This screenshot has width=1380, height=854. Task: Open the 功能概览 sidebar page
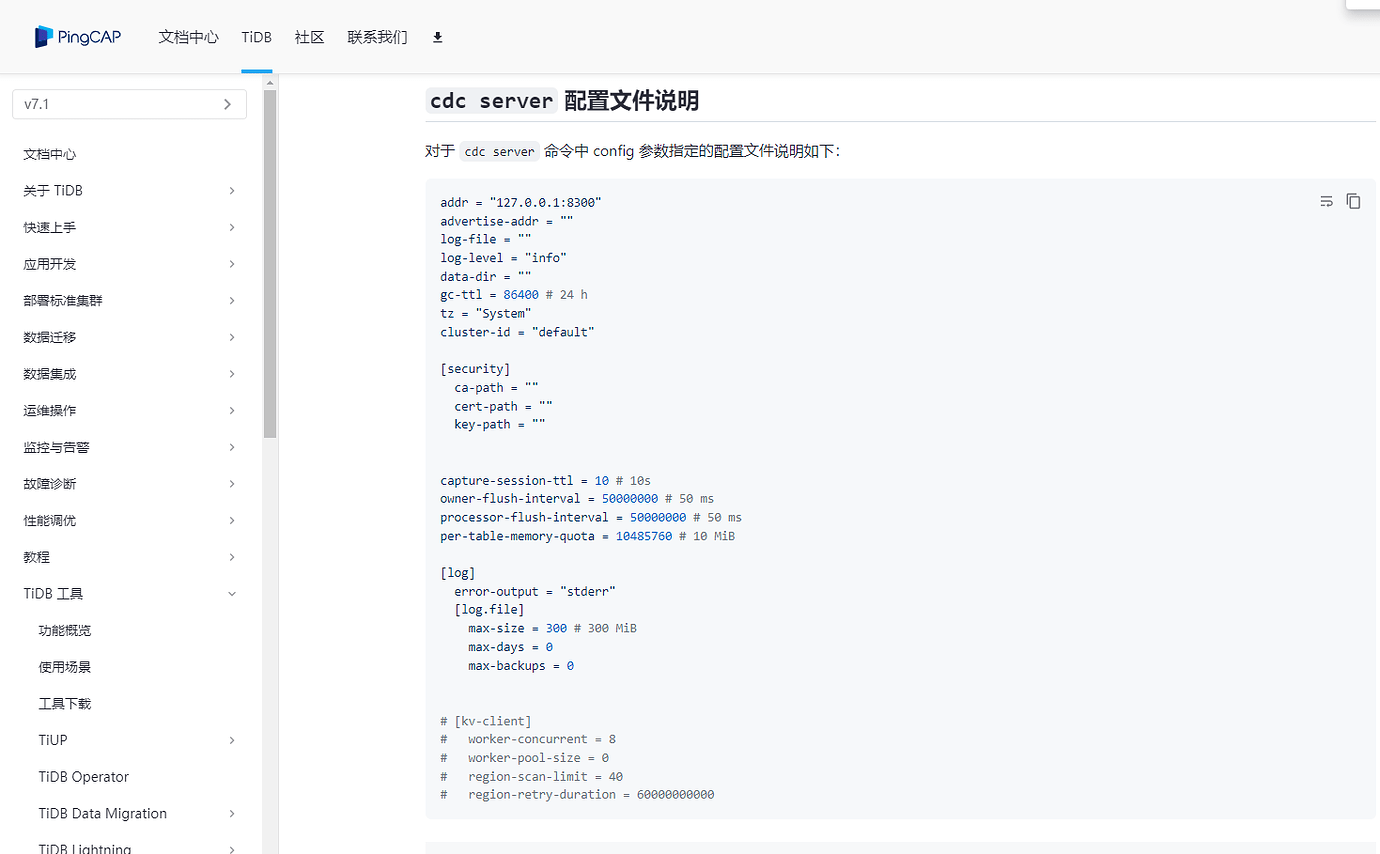65,631
